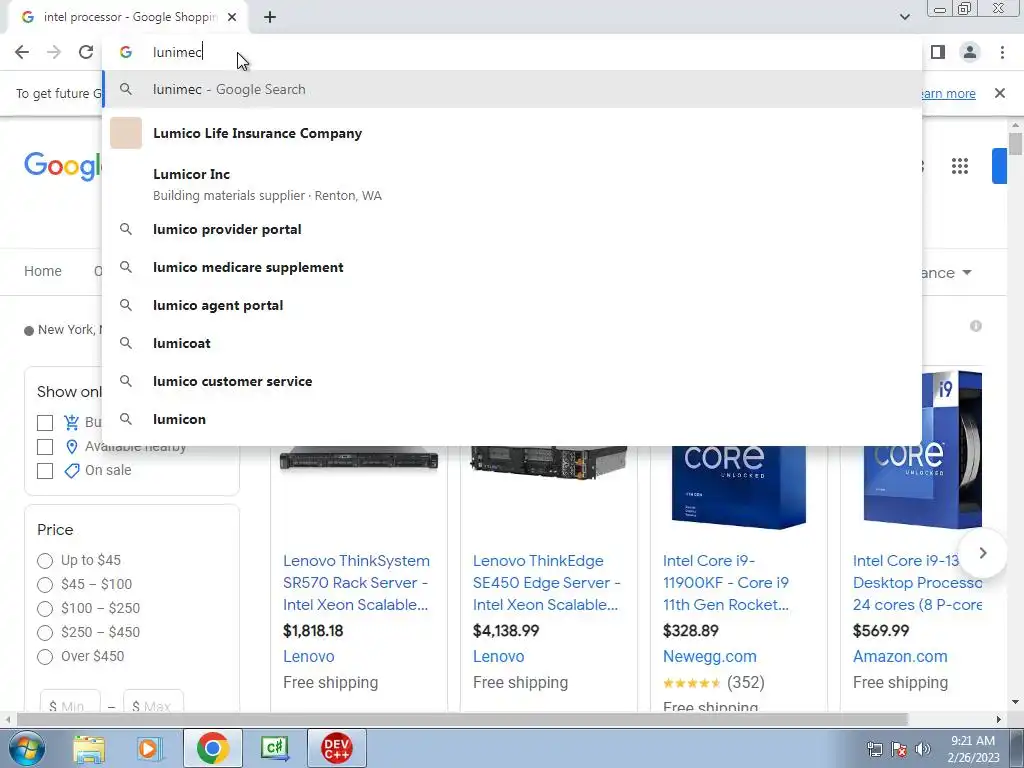Close the intel processor Google Shopping tab
The image size is (1024, 768).
click(x=232, y=17)
